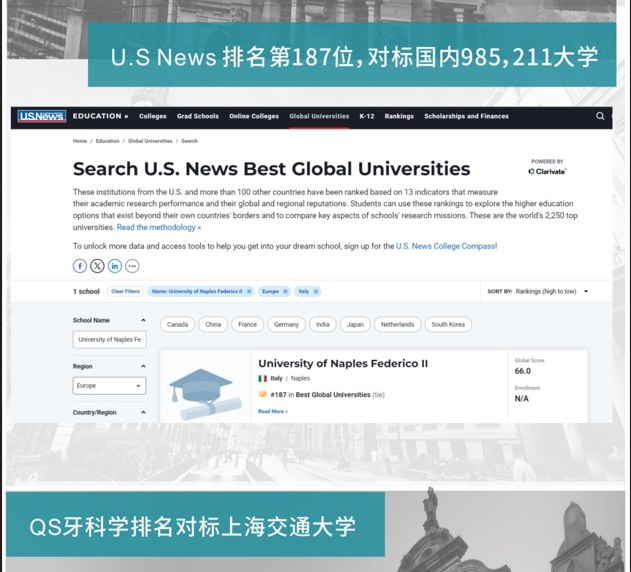Open the Rankings nav item

(x=399, y=116)
